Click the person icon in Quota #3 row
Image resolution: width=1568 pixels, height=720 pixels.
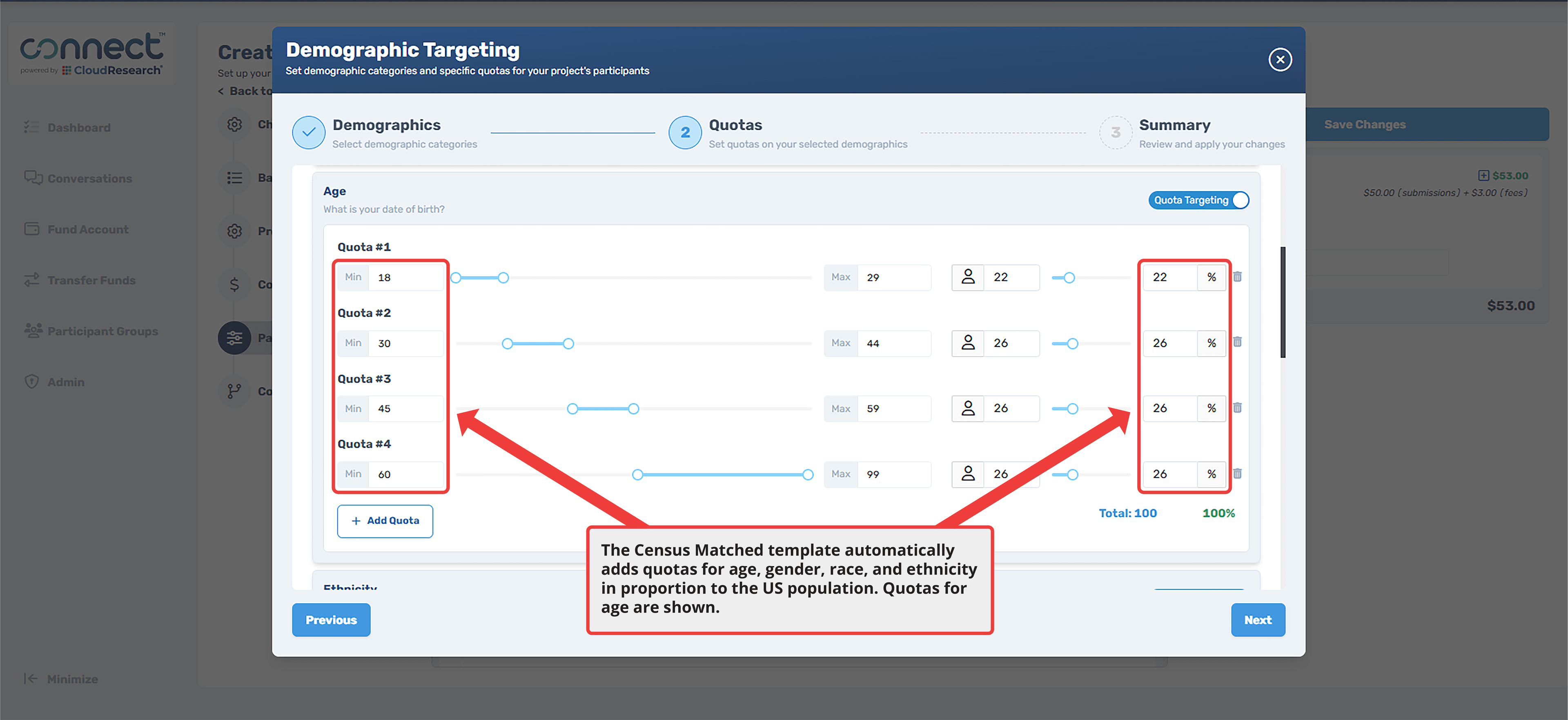pyautogui.click(x=968, y=409)
